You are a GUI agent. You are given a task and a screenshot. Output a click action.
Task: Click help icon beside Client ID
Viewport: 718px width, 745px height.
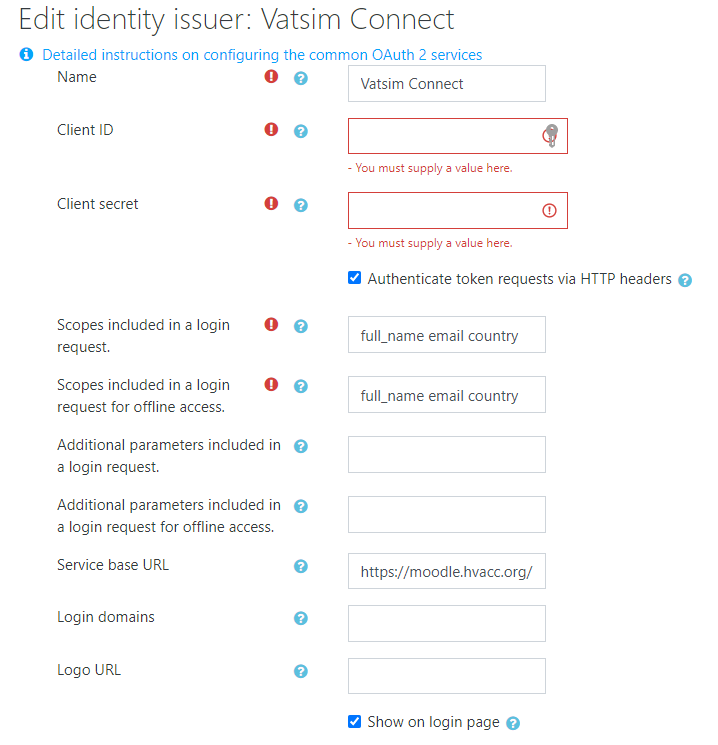click(x=300, y=131)
